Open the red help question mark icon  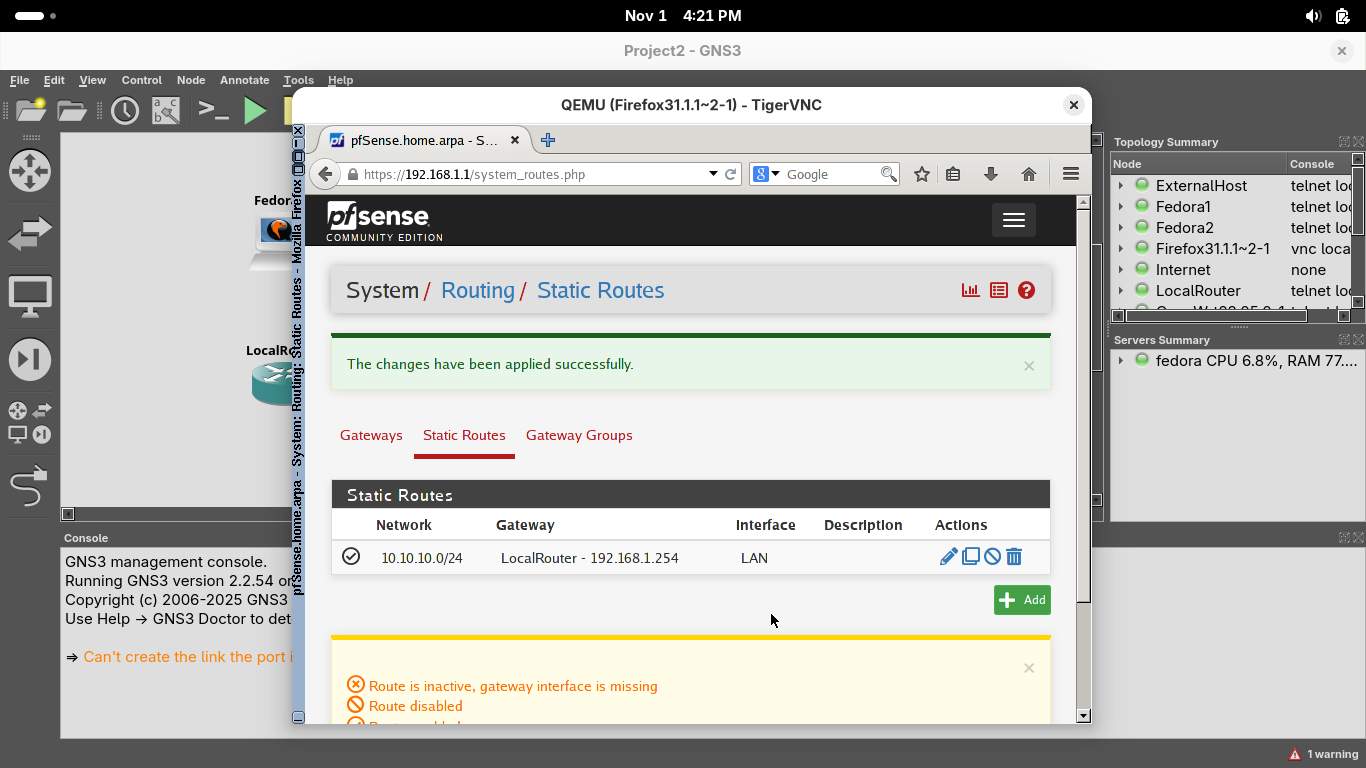(x=1026, y=290)
